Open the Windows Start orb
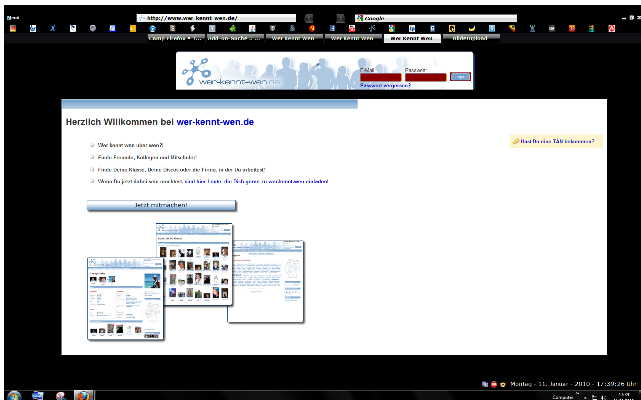This screenshot has height=400, width=641. point(14,396)
